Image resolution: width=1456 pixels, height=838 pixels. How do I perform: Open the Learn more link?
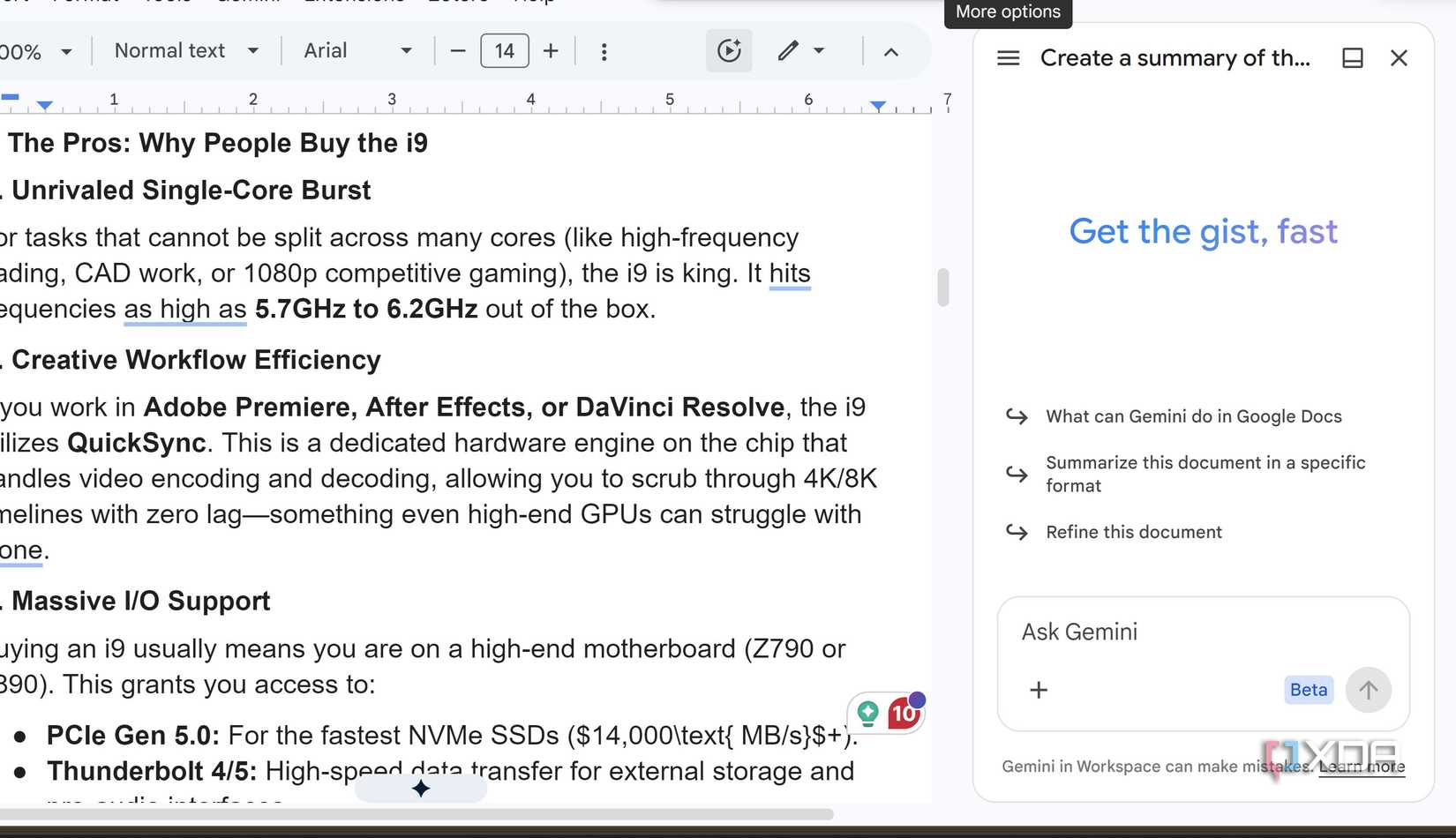coord(1362,767)
